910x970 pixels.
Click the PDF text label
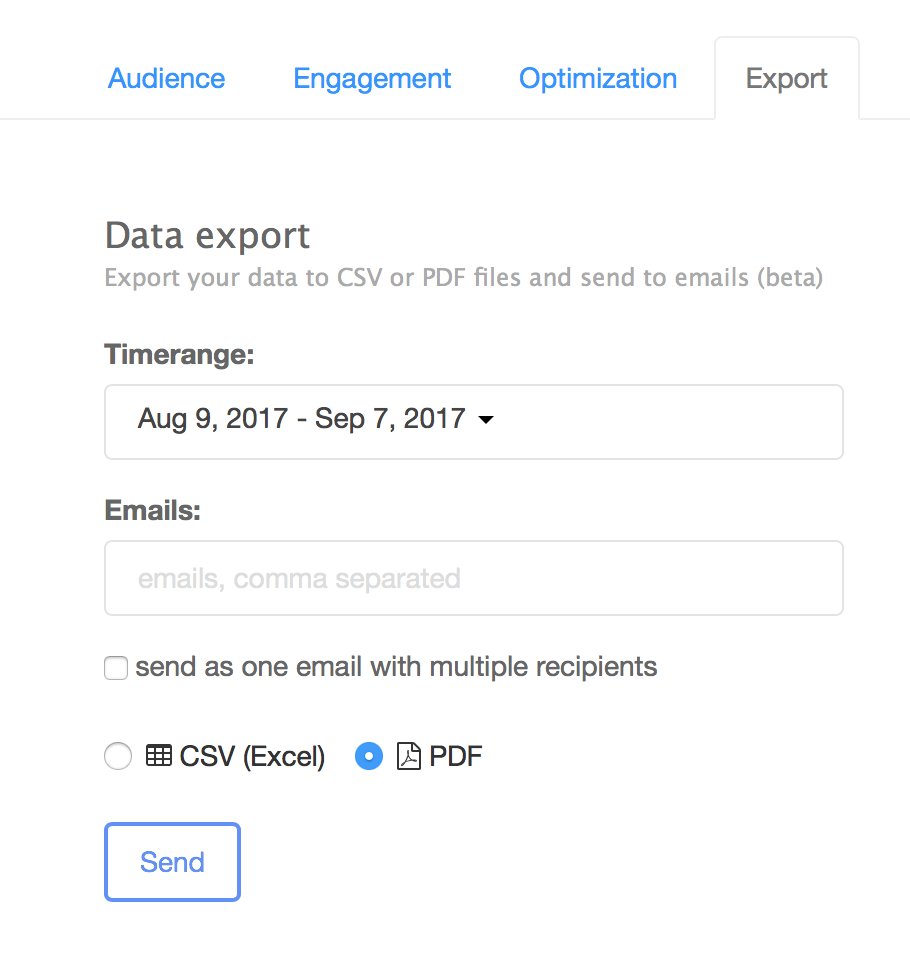pyautogui.click(x=455, y=756)
